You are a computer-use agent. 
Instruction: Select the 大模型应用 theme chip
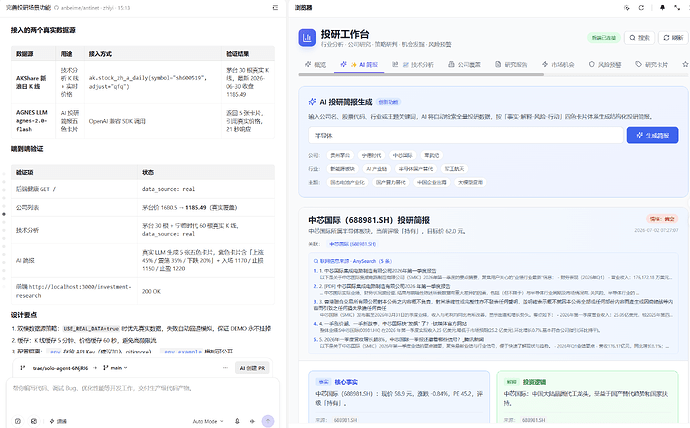[470, 183]
